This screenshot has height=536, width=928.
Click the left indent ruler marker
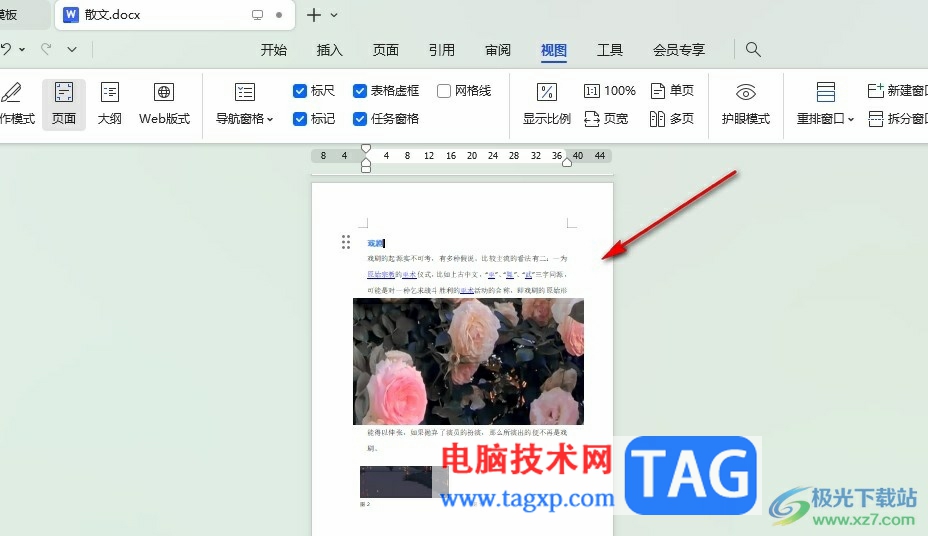pyautogui.click(x=366, y=165)
